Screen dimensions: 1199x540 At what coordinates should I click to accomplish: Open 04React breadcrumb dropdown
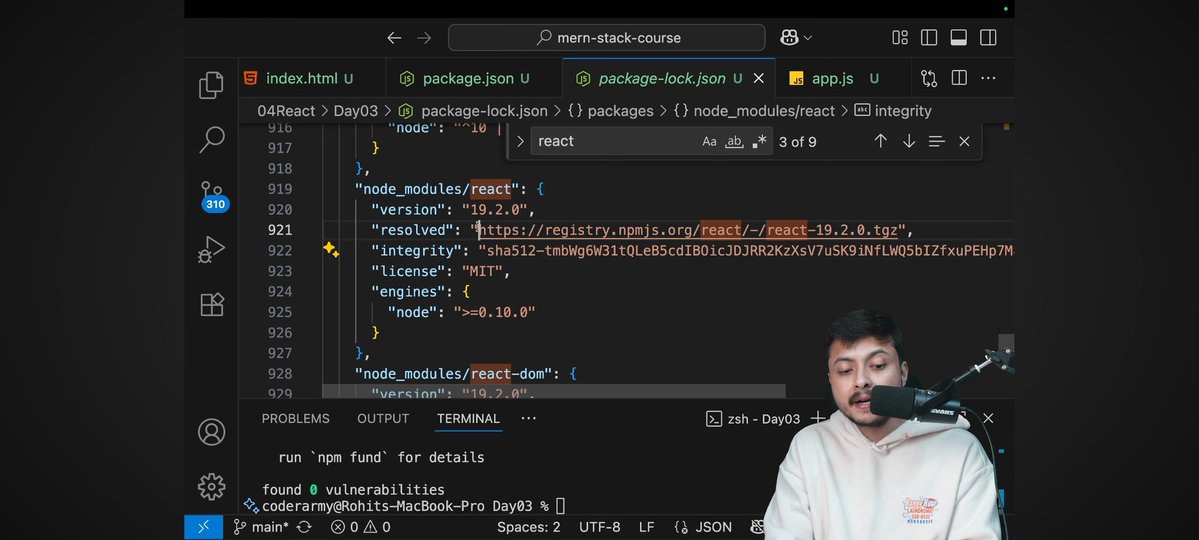pyautogui.click(x=286, y=111)
